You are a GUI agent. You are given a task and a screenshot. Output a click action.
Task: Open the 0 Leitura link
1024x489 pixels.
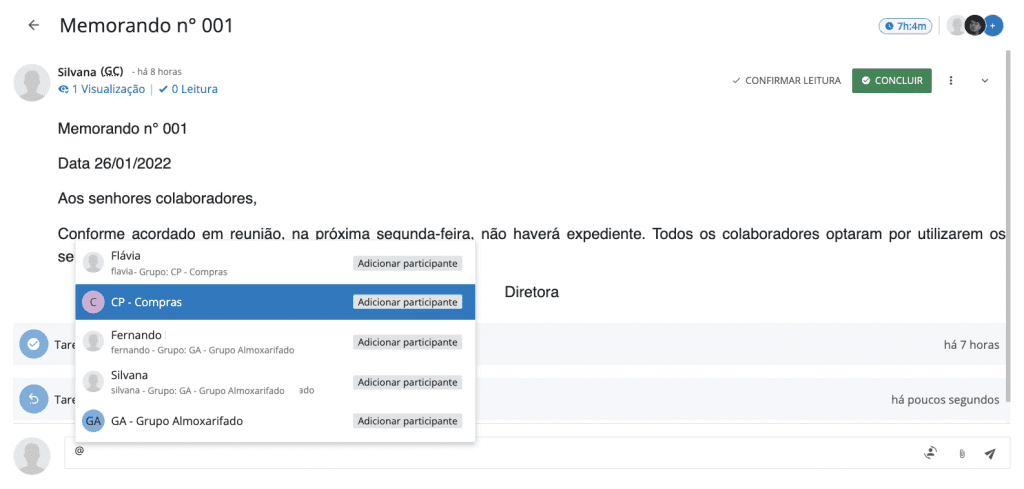click(x=188, y=89)
